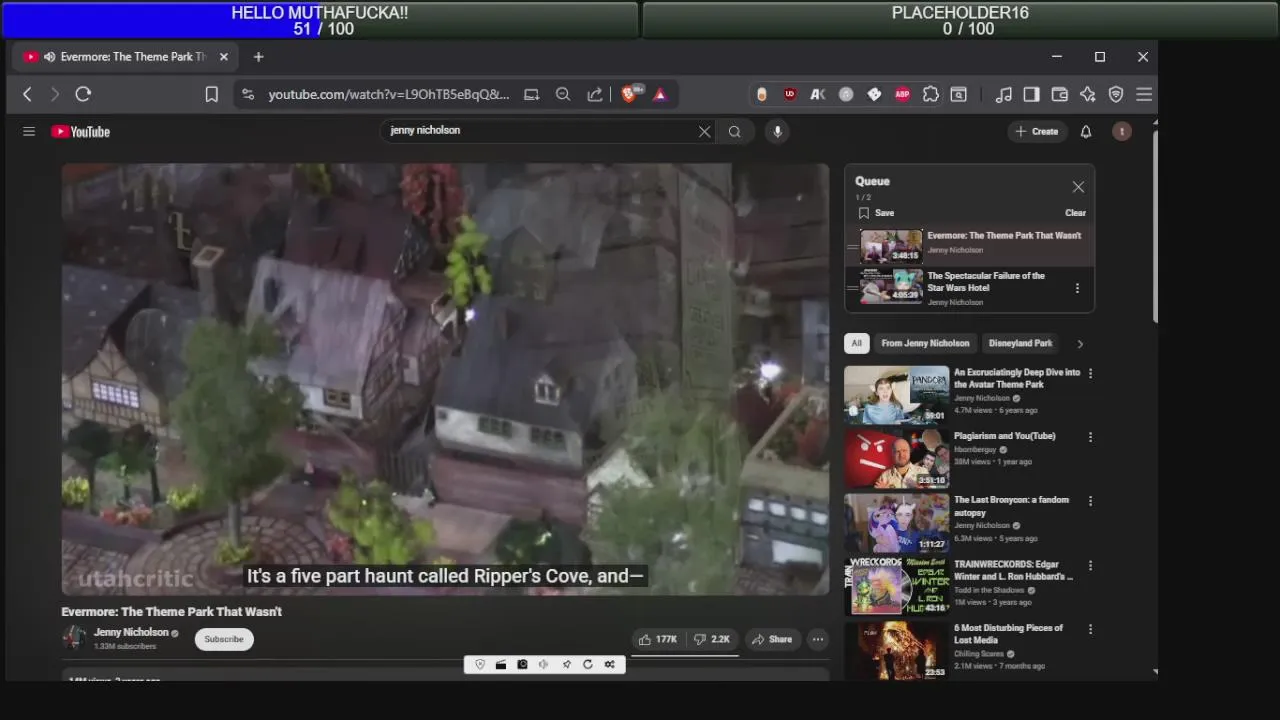Viewport: 1280px width, 720px height.
Task: Bookmark this page with the bookmark icon
Action: pos(212,94)
